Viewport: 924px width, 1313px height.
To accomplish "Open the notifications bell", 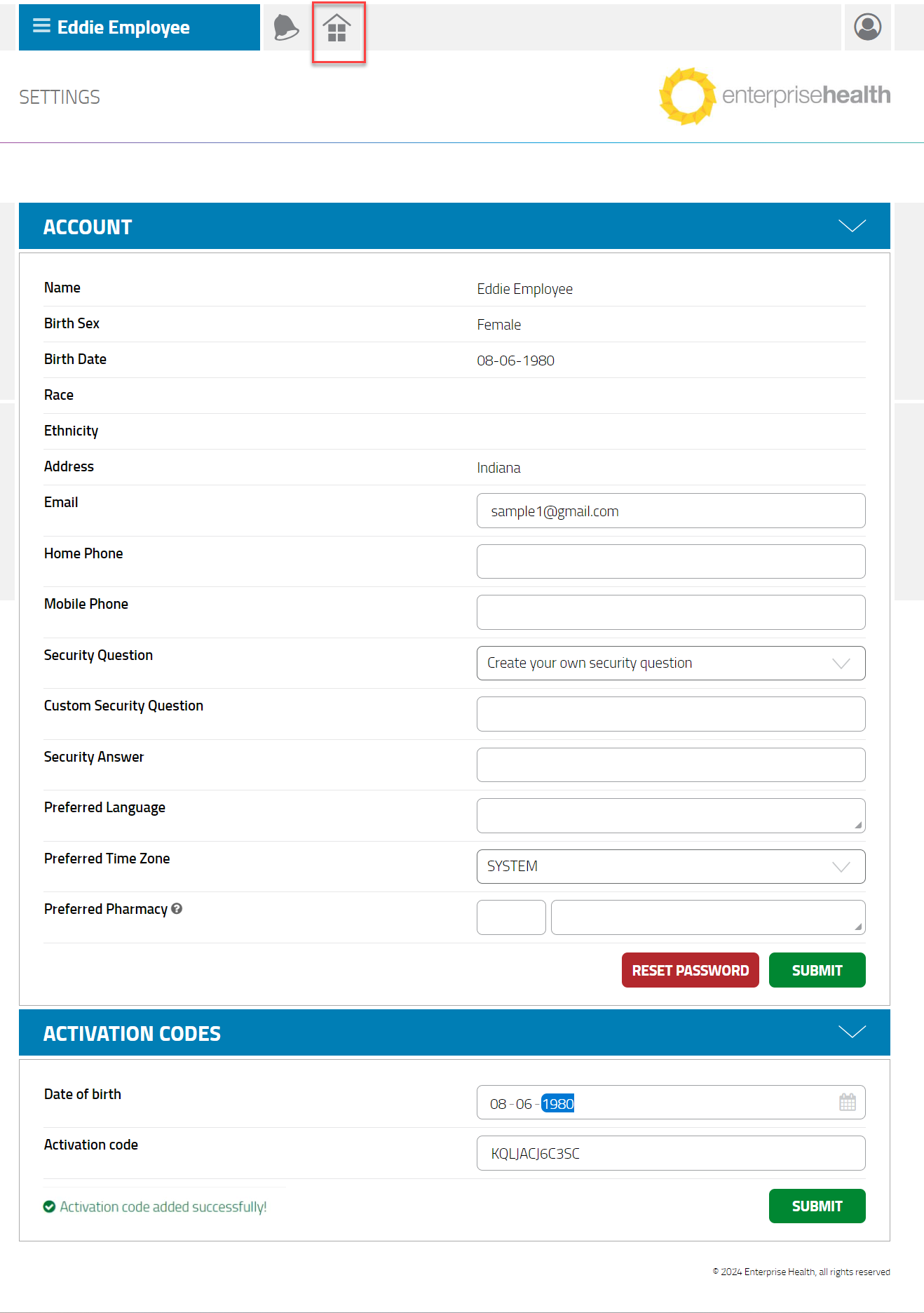I will (286, 27).
